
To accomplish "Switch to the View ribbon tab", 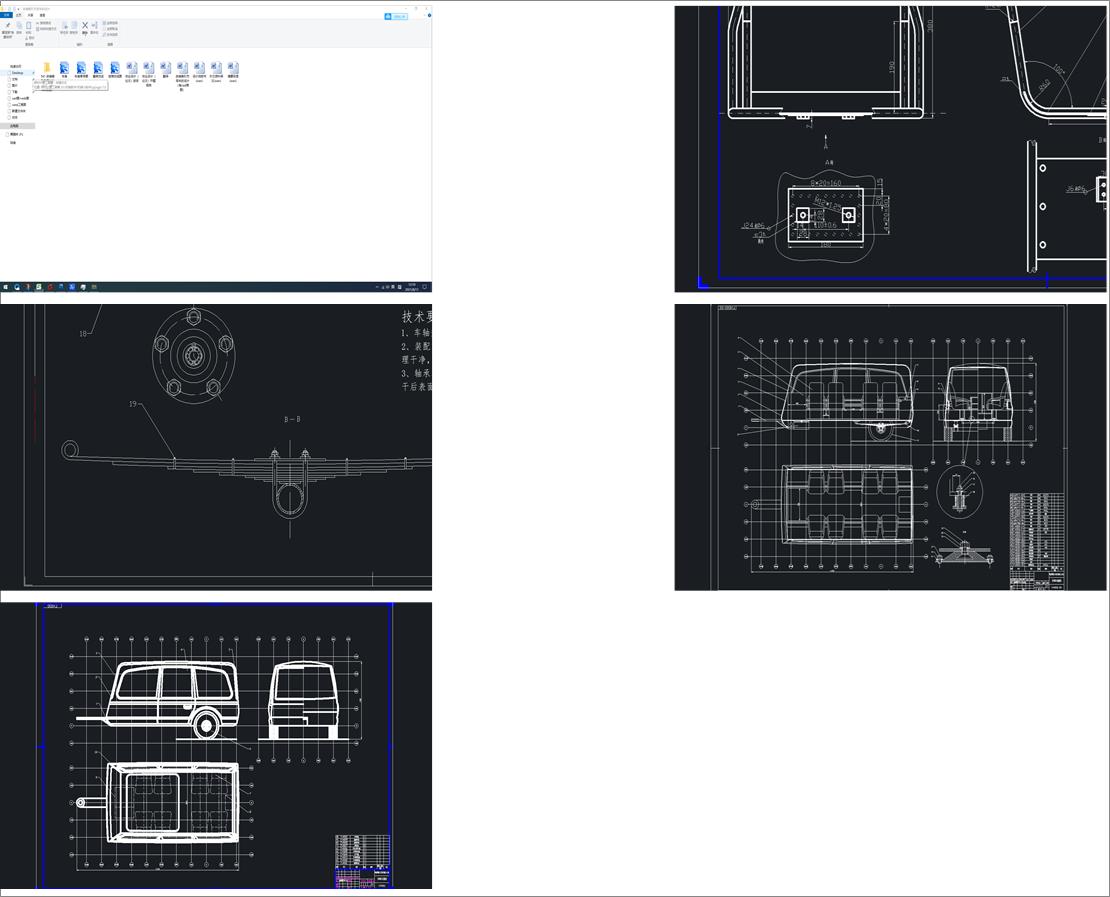I will click(x=42, y=15).
